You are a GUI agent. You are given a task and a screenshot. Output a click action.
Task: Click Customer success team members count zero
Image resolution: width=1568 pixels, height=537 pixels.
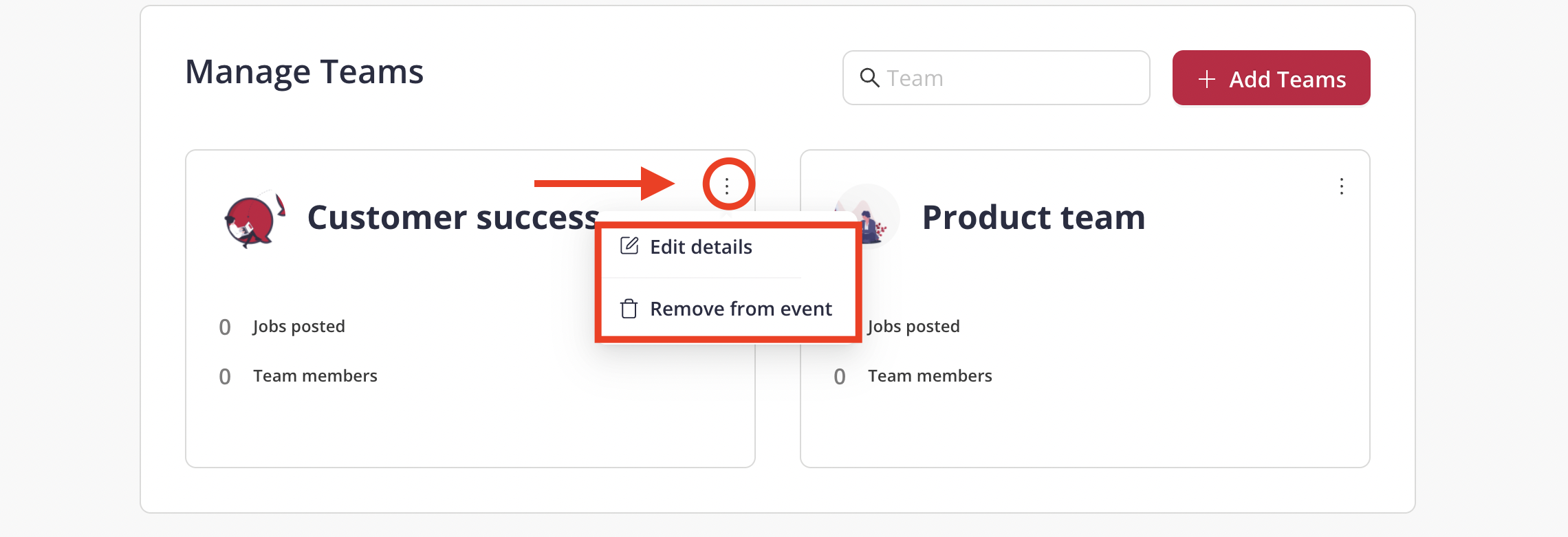point(225,377)
